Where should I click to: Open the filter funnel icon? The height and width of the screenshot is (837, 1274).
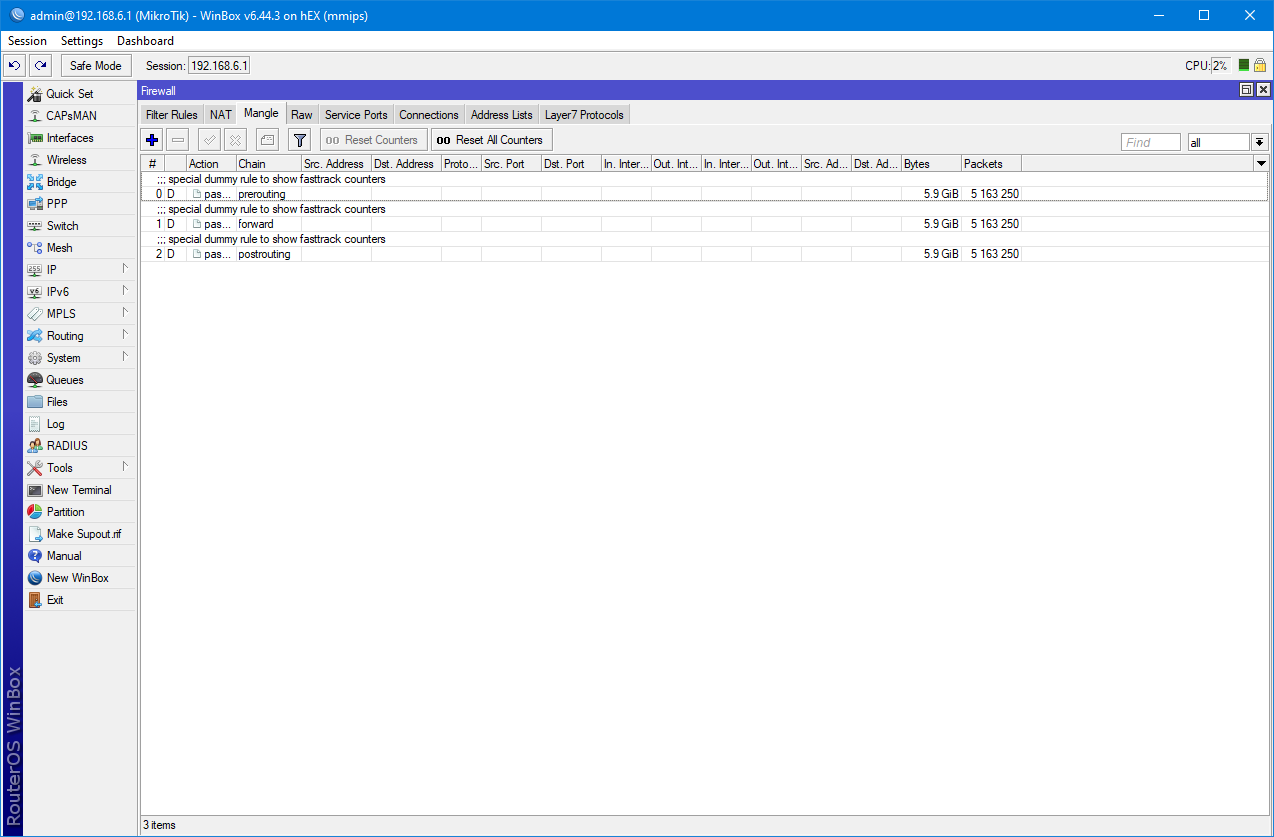point(300,140)
